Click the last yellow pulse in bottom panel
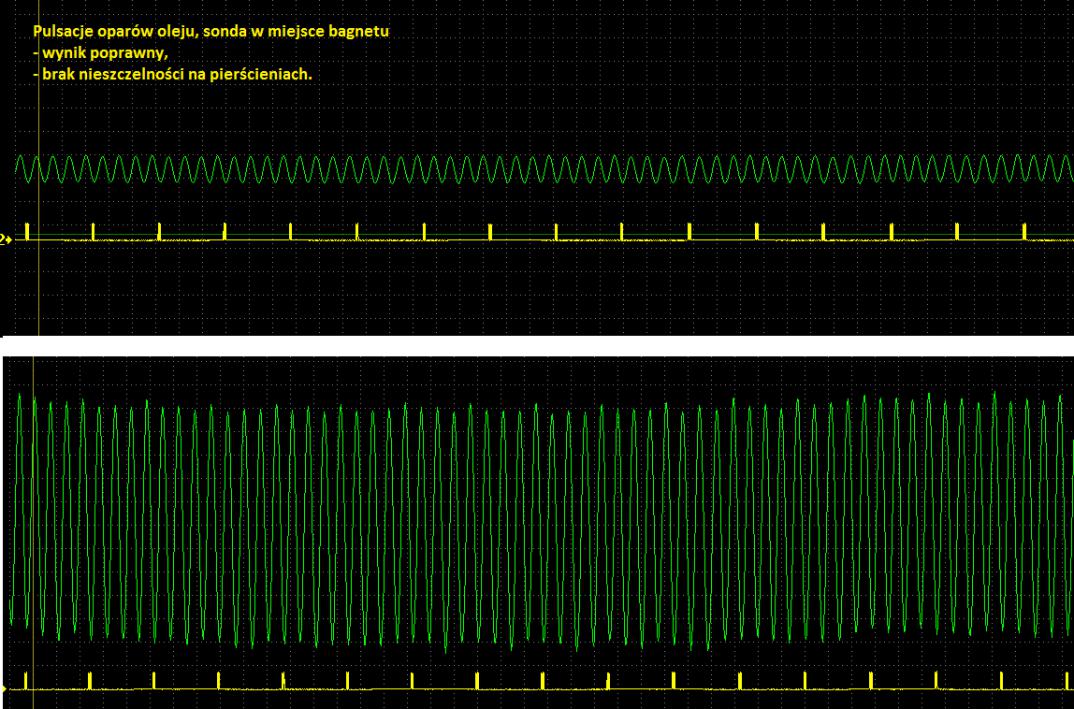Screen dimensions: 1074x709 click(x=1065, y=680)
